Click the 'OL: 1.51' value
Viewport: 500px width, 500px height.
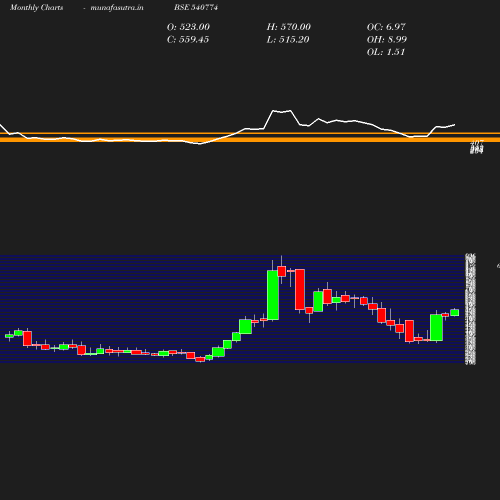(386, 52)
